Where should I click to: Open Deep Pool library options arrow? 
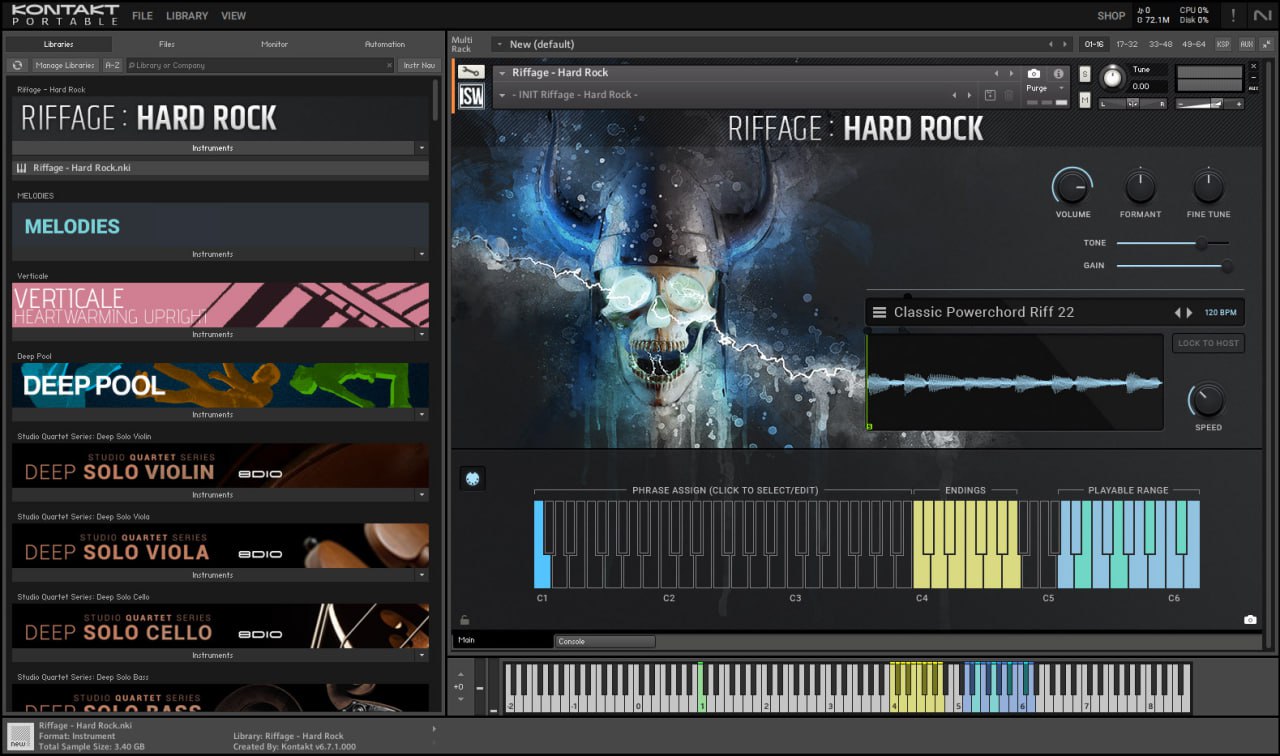coord(422,415)
